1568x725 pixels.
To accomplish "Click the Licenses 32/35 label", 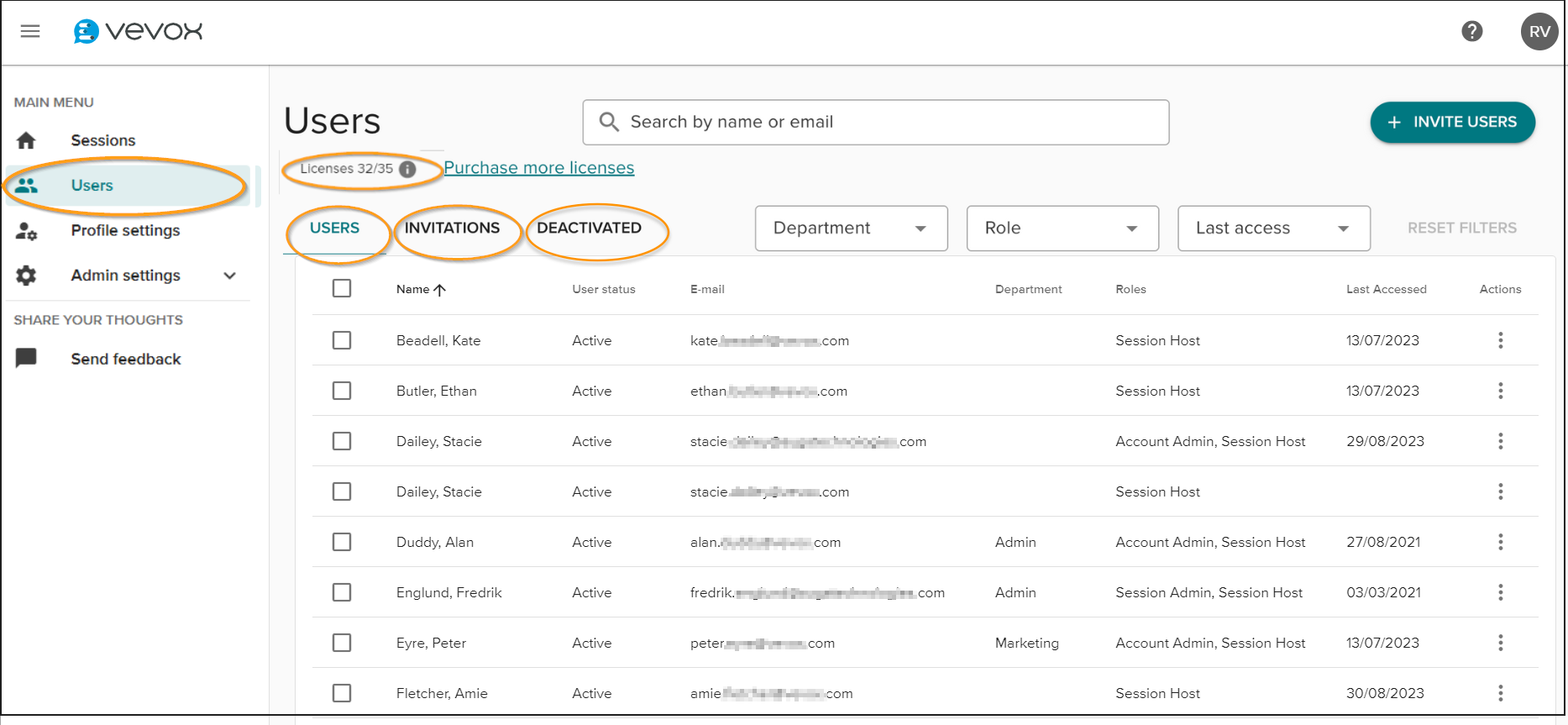I will pyautogui.click(x=346, y=169).
